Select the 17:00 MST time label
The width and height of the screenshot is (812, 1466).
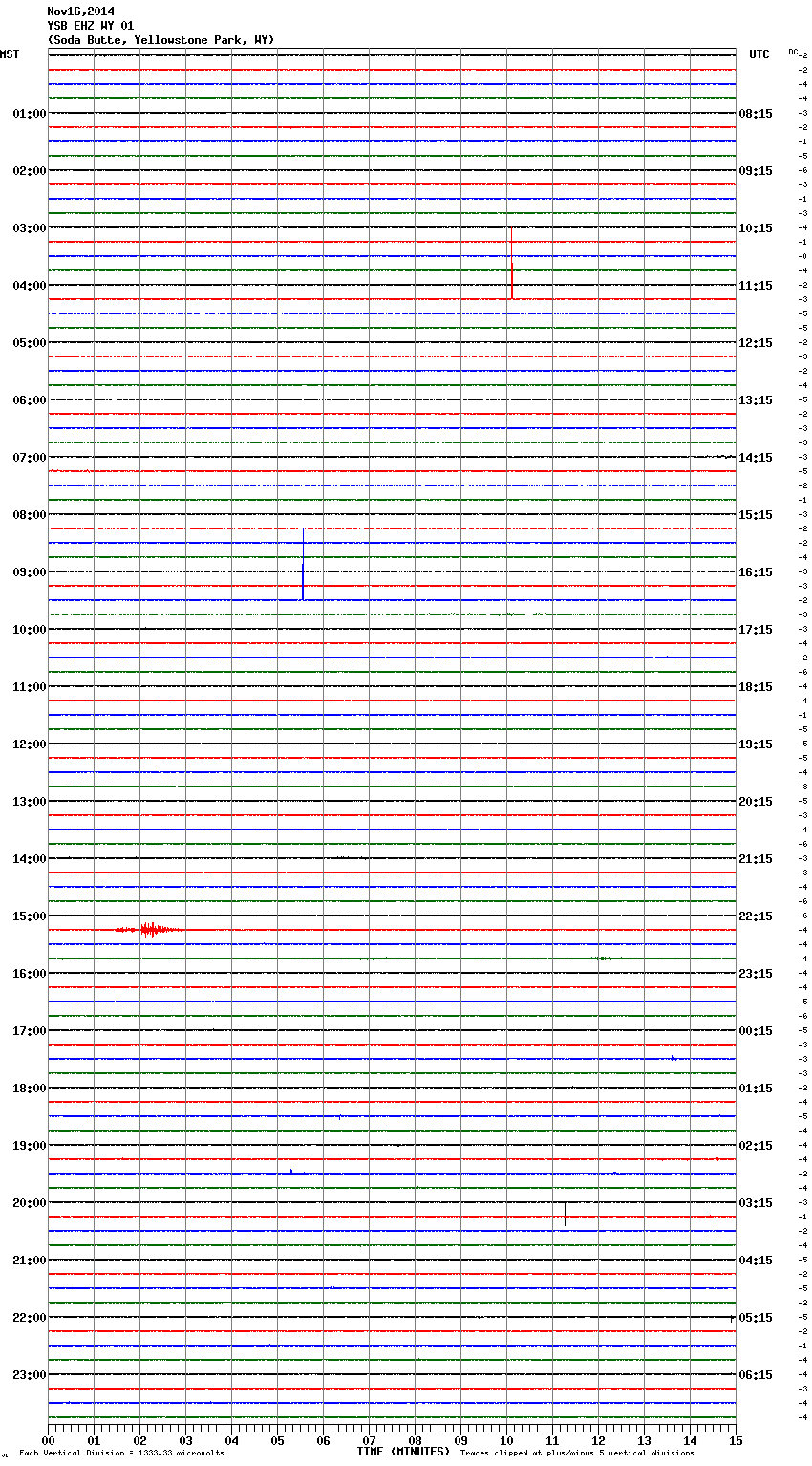click(x=30, y=1031)
